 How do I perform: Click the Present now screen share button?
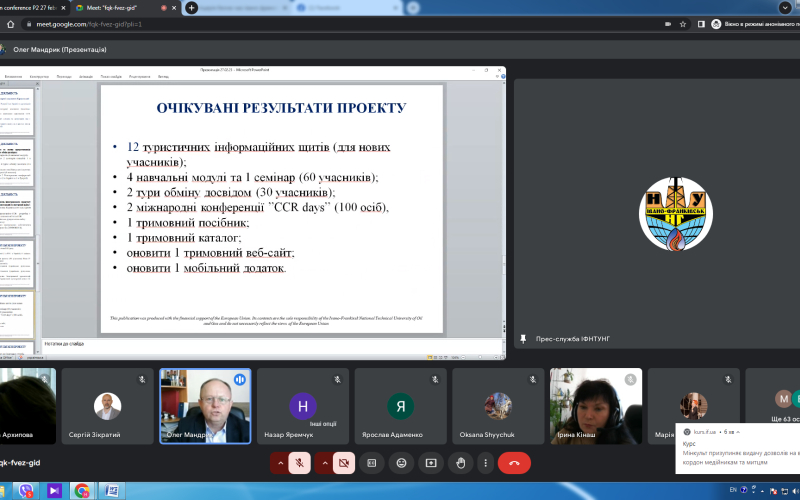[x=431, y=463]
